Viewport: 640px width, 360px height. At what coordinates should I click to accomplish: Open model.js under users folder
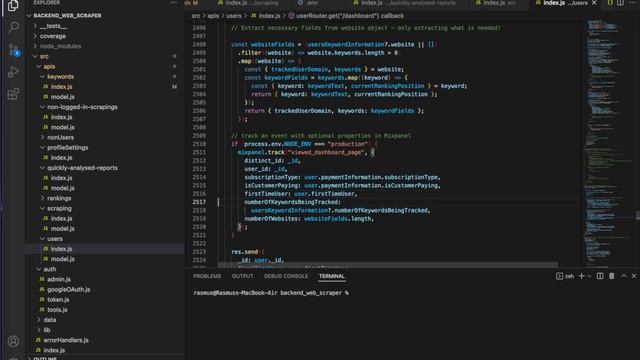[62, 259]
